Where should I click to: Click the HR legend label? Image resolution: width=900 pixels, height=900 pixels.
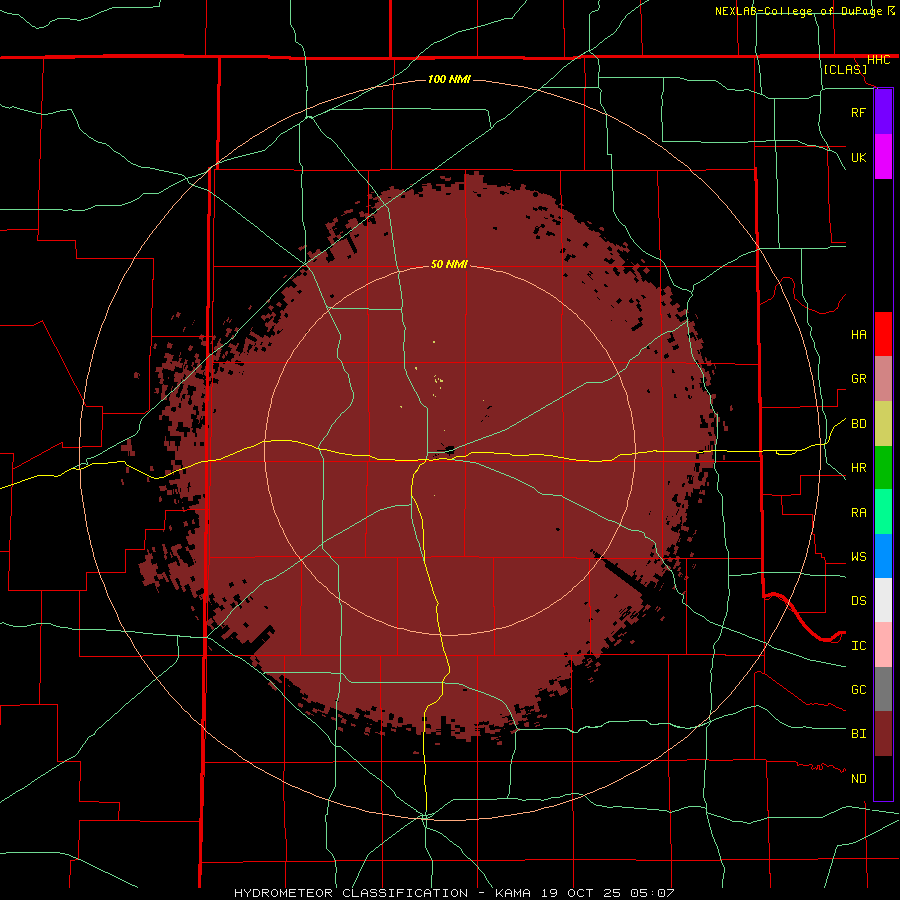pyautogui.click(x=858, y=468)
